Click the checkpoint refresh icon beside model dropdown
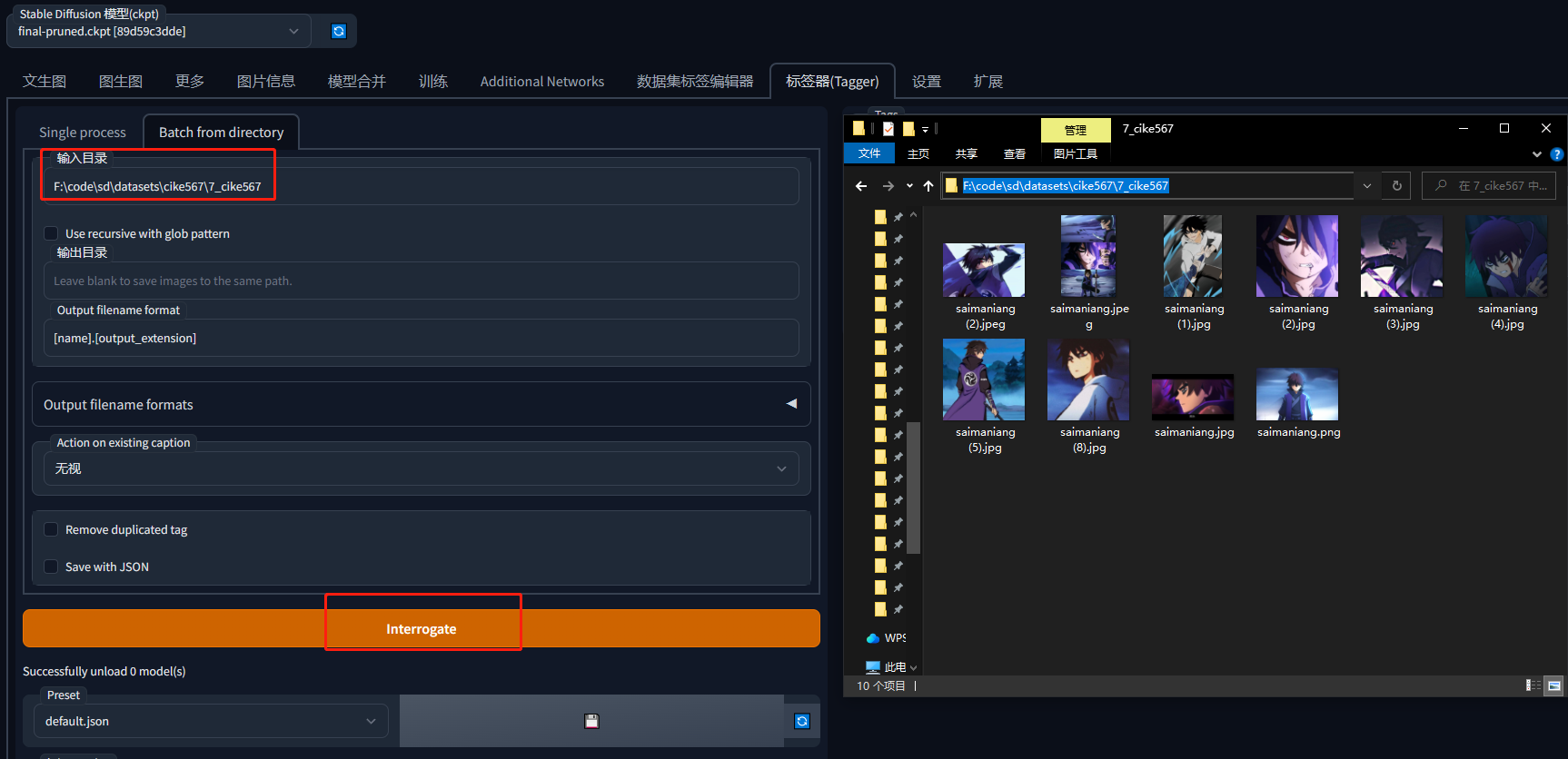Screen dimensions: 1568x759 pyautogui.click(x=339, y=31)
